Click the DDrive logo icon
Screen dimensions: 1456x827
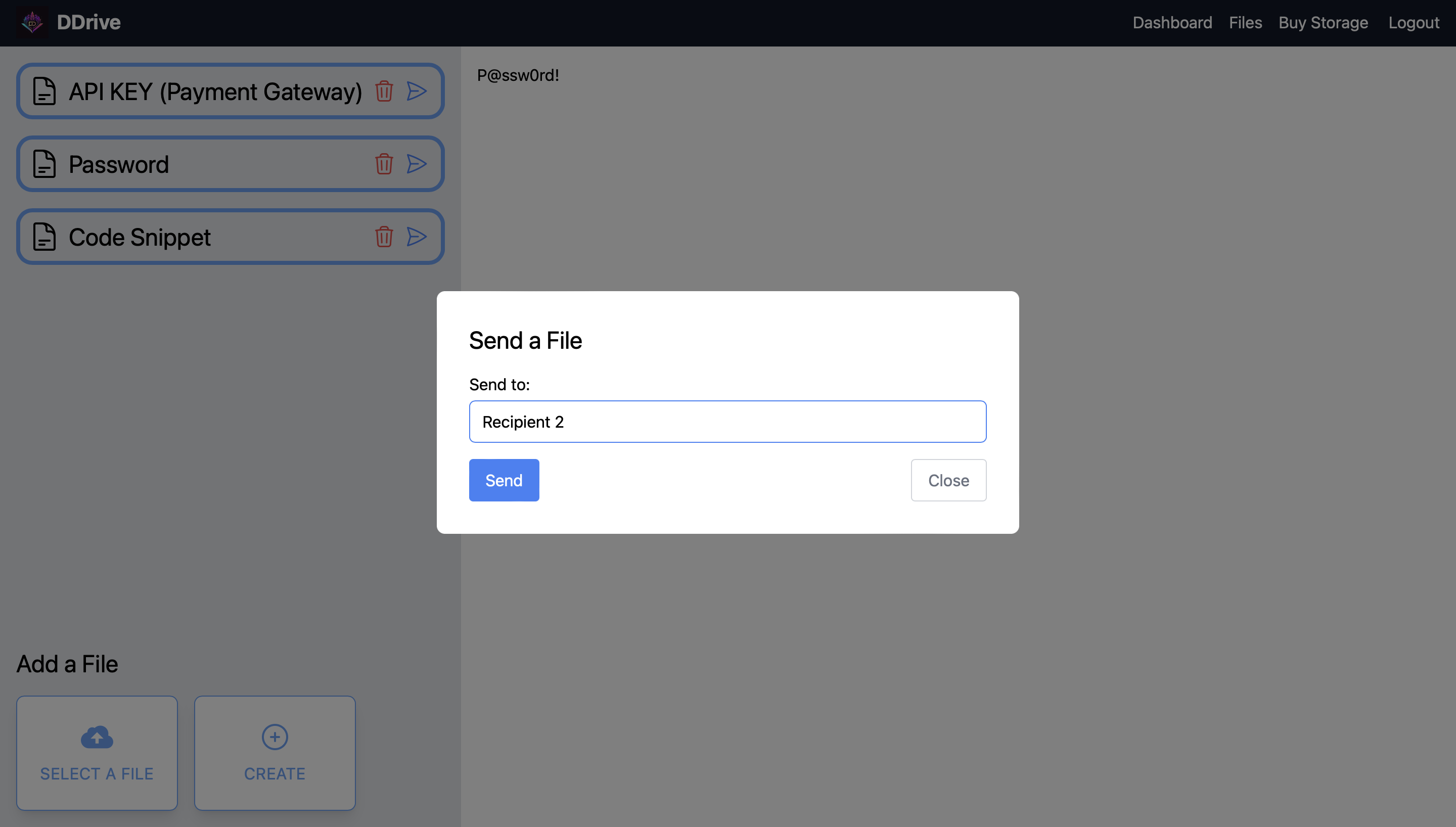click(32, 23)
